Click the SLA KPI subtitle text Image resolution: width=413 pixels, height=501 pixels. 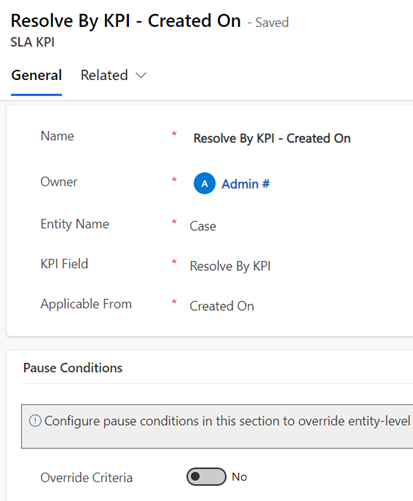(32, 42)
